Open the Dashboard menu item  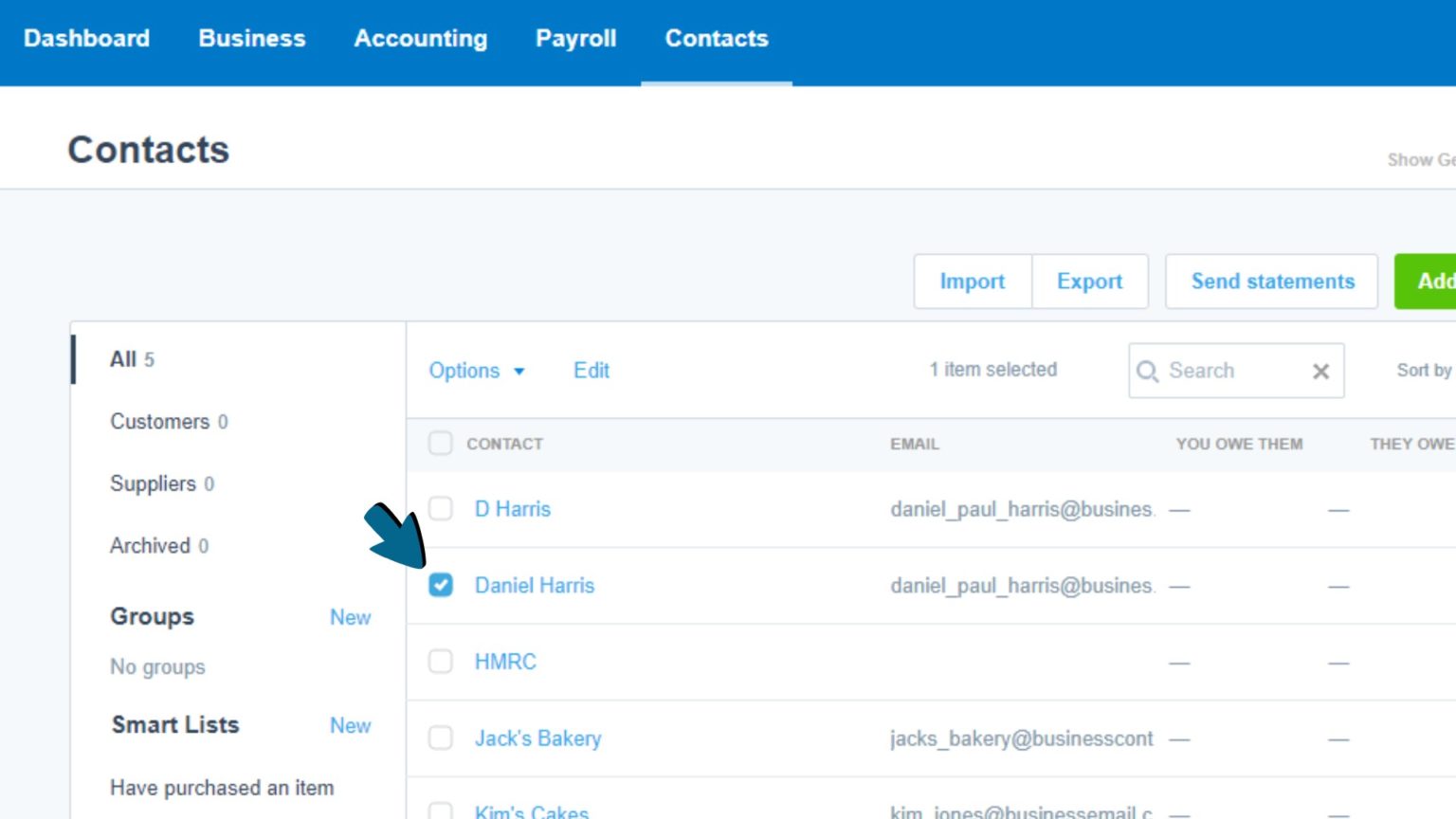[x=86, y=39]
